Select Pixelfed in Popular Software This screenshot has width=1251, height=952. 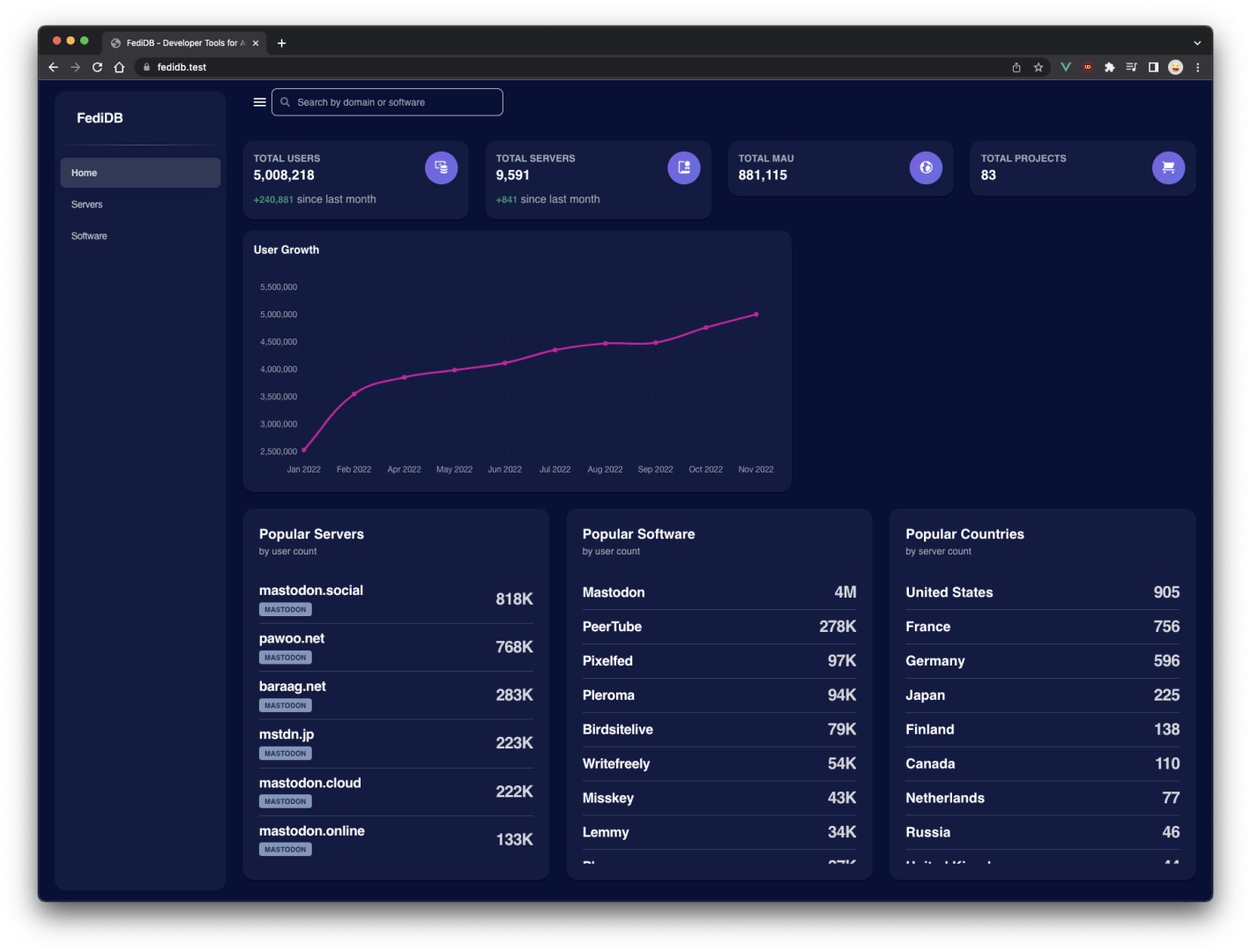pyautogui.click(x=719, y=661)
